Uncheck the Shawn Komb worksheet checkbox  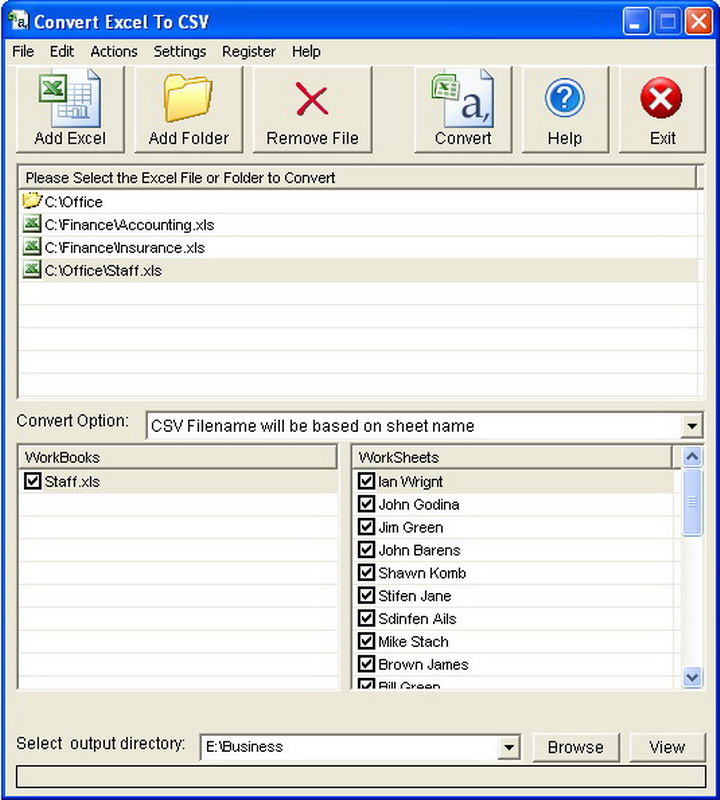pos(366,572)
